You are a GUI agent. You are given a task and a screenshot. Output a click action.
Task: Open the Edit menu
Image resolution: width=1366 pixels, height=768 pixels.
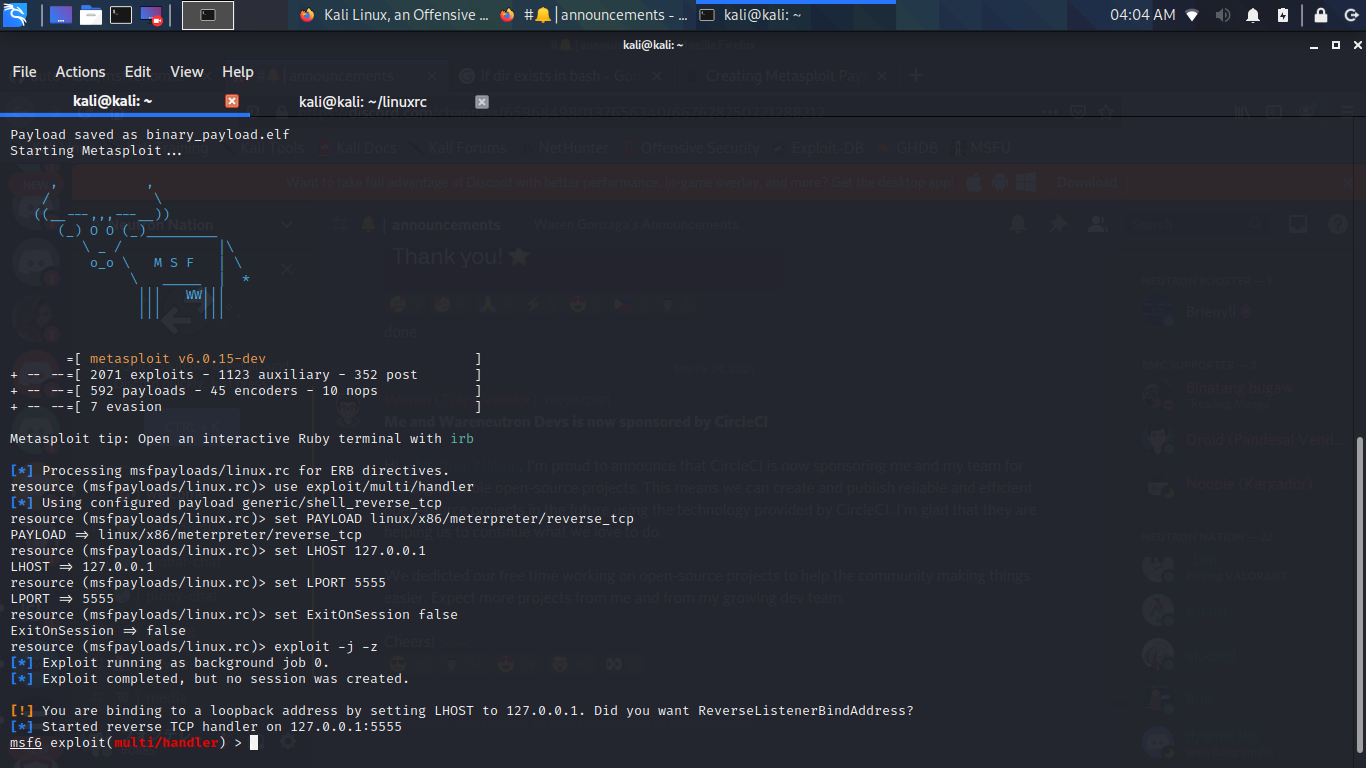tap(138, 72)
